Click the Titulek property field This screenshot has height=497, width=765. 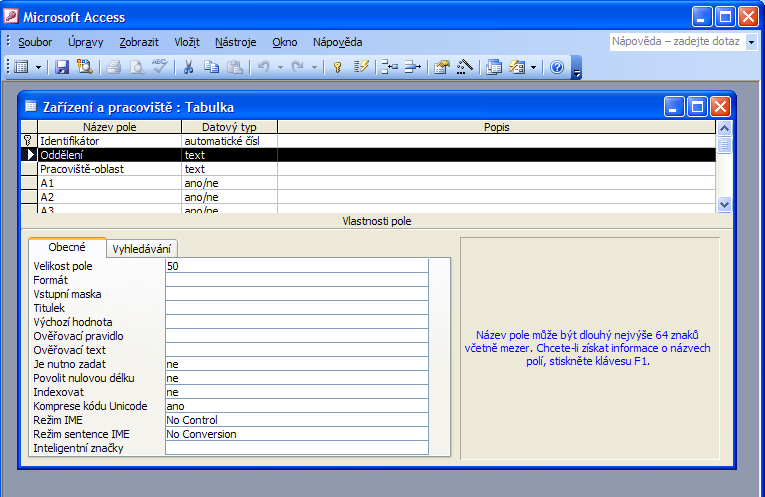pos(297,308)
